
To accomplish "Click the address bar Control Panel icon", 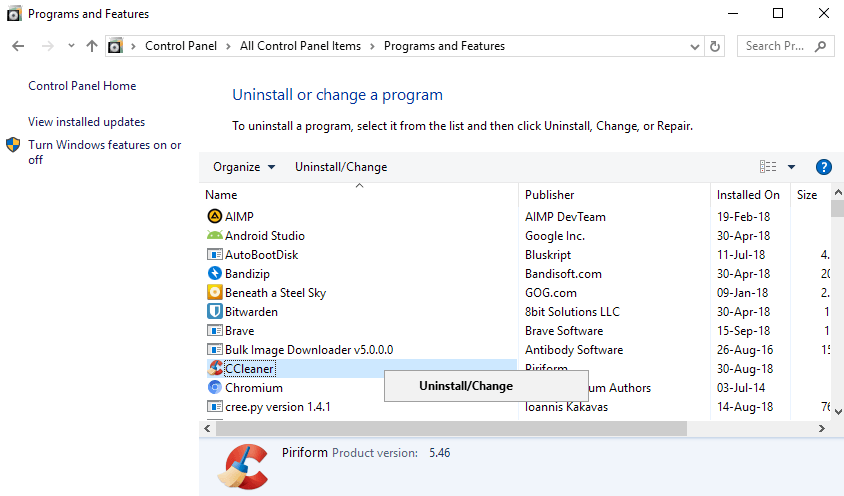I will point(115,46).
